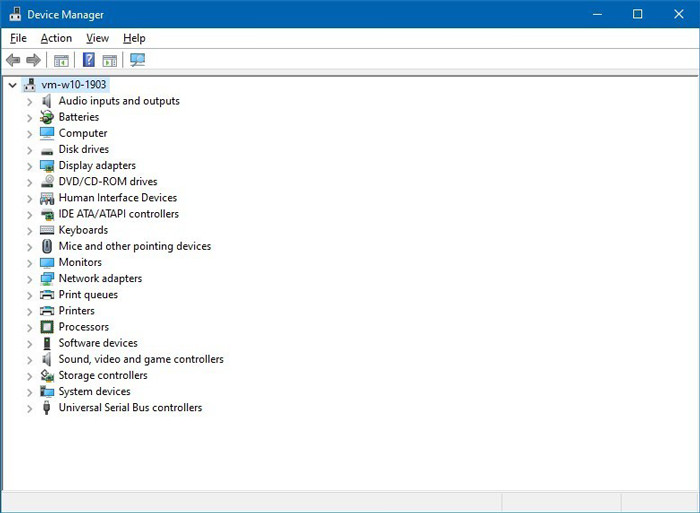Click the Show/Hide Action Pane toolbar icon
The height and width of the screenshot is (513, 700).
[110, 60]
